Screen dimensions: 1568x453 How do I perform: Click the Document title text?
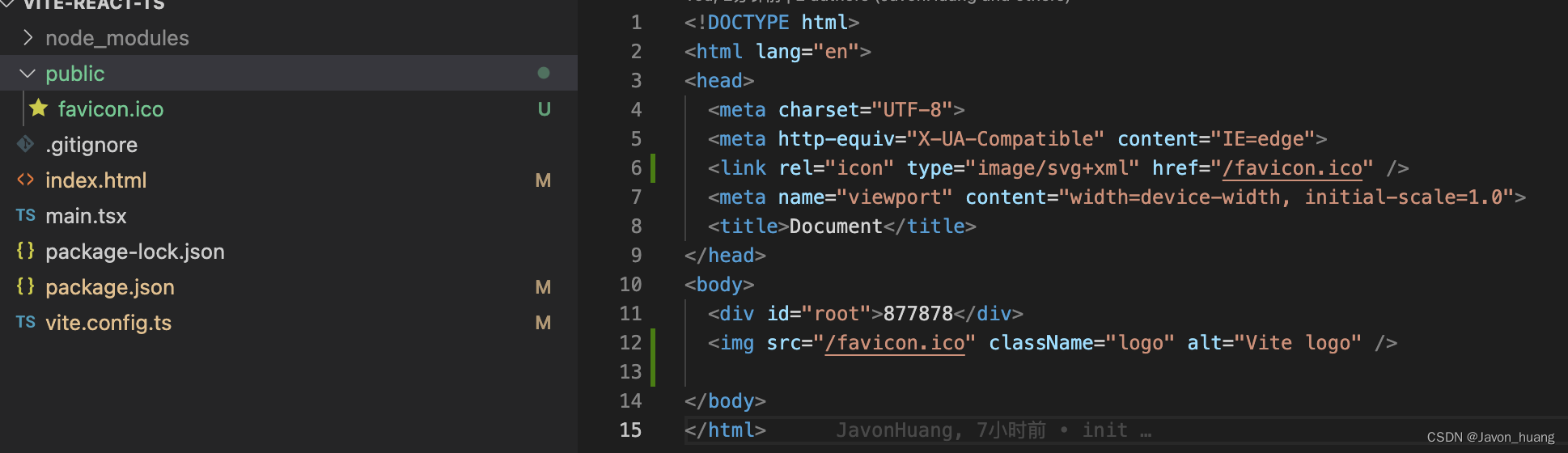click(x=836, y=226)
